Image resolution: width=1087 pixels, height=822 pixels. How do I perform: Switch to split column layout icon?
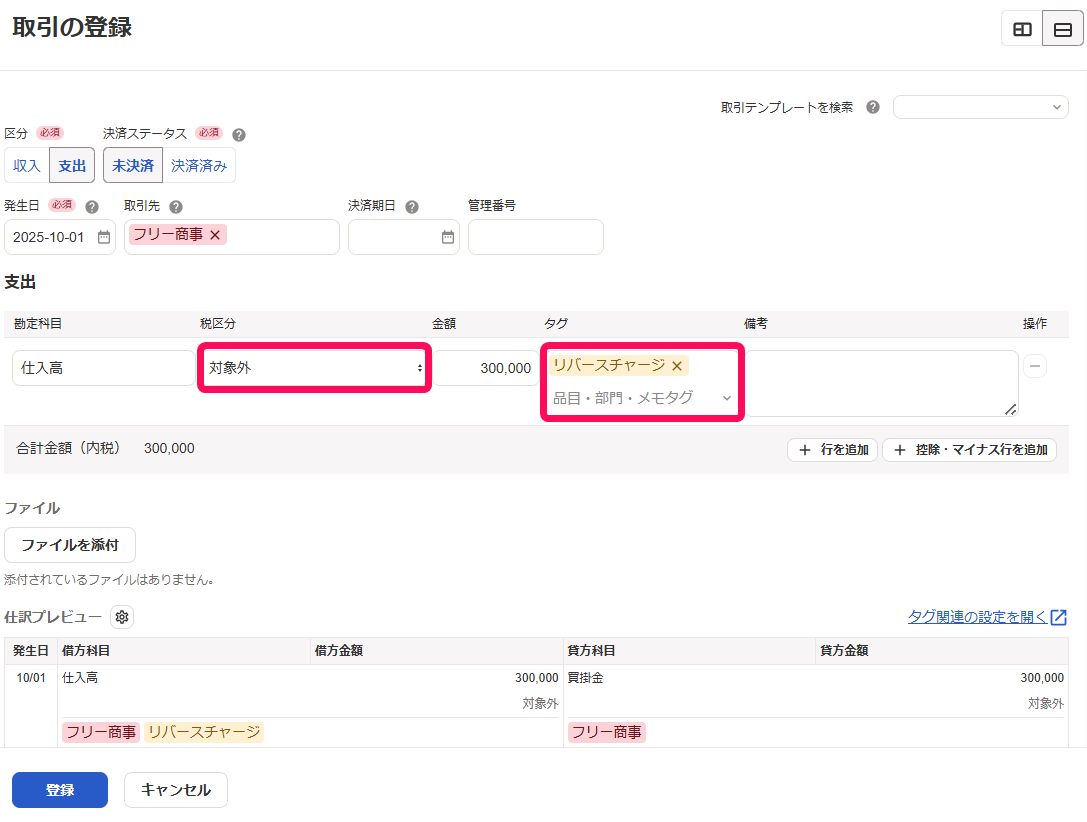pos(1022,29)
